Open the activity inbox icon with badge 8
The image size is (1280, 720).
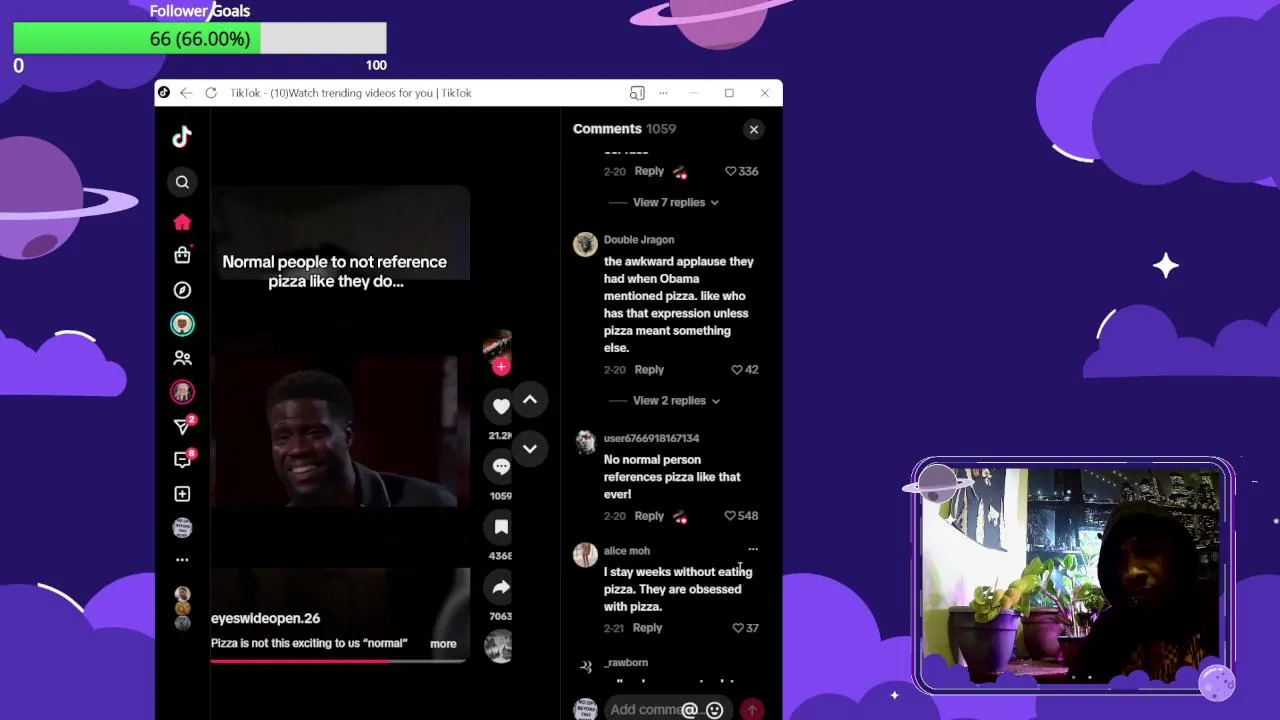[x=183, y=460]
